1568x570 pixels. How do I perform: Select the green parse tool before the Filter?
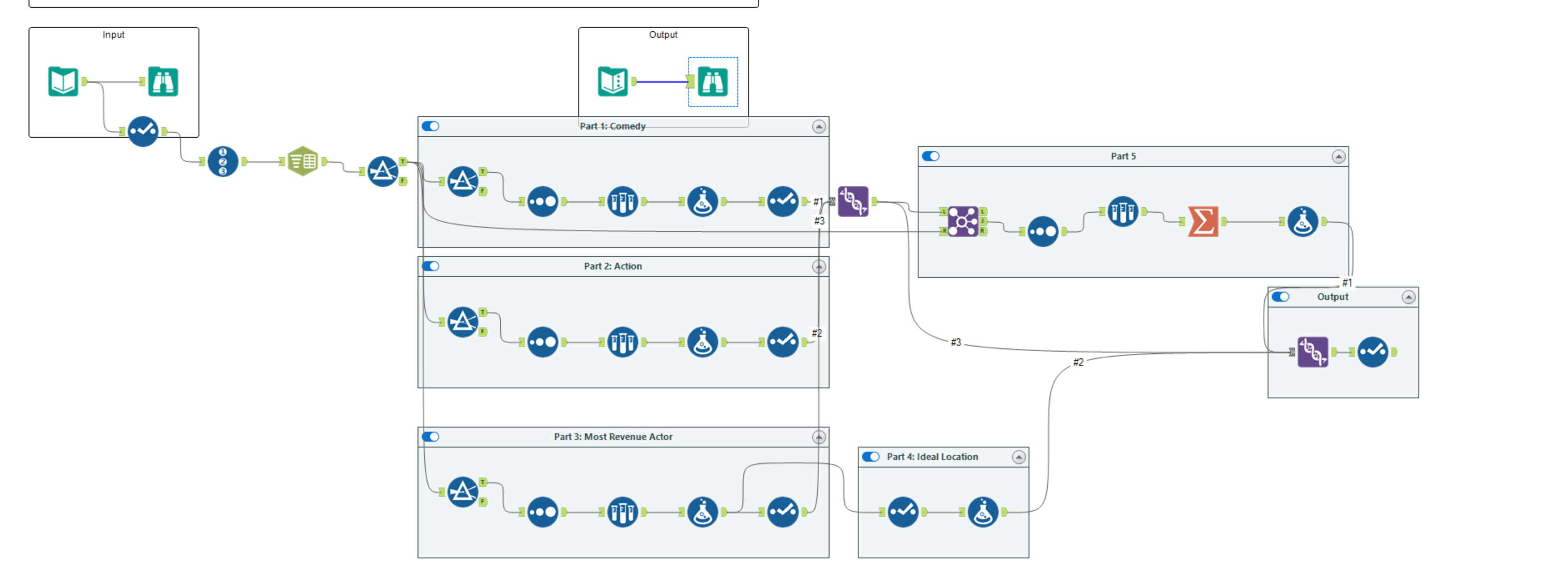click(303, 161)
